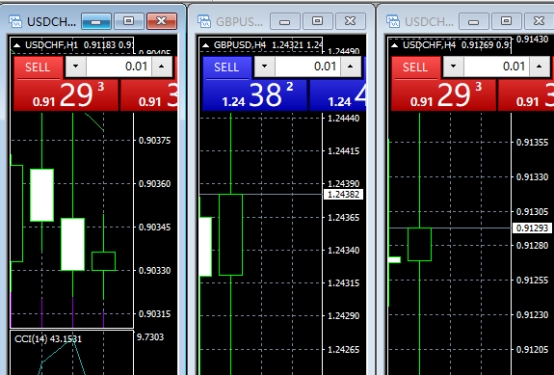This screenshot has height=375, width=554.
Task: Click the volume field on USDCHF,H1 chart
Action: (x=119, y=66)
